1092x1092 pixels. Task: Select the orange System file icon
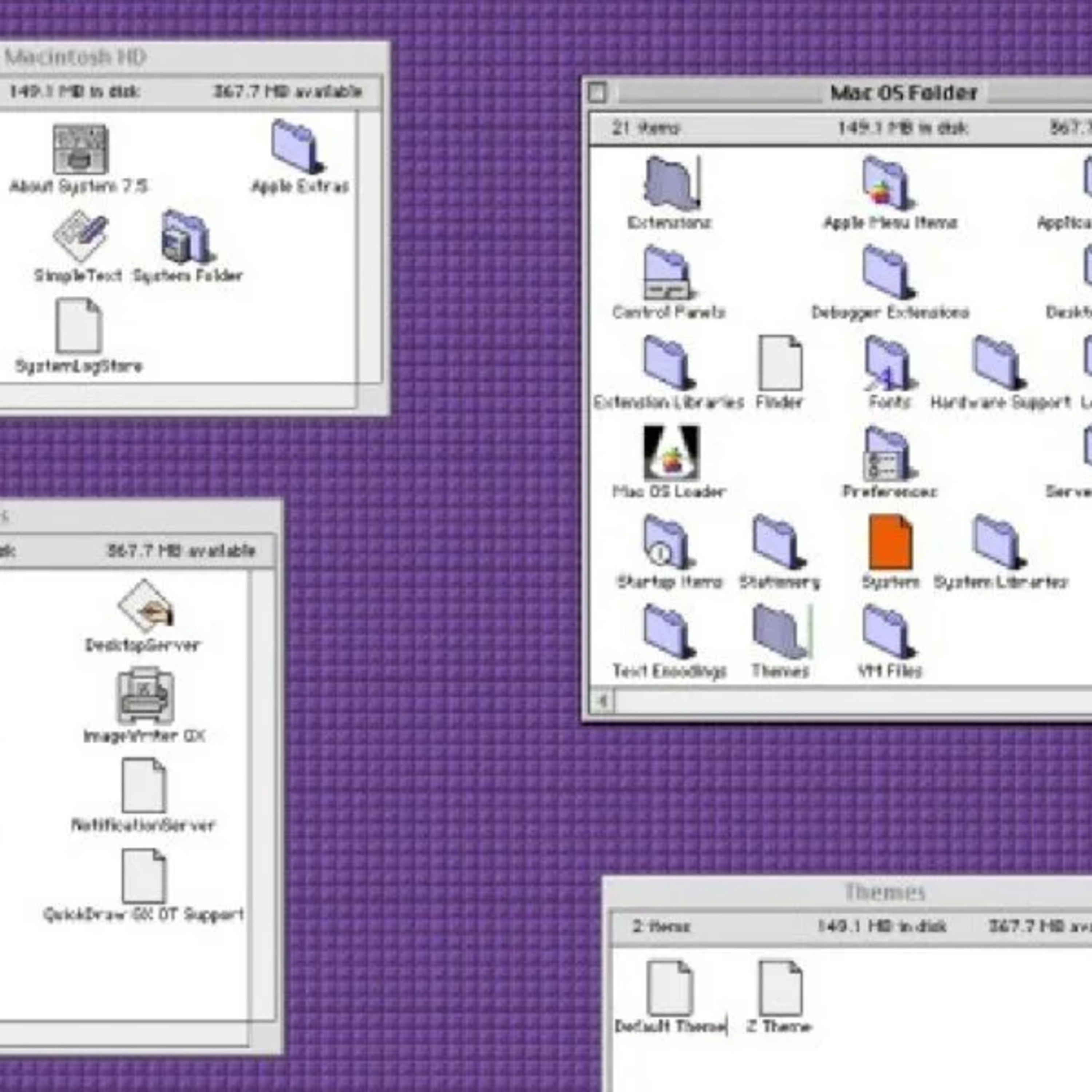pos(890,543)
